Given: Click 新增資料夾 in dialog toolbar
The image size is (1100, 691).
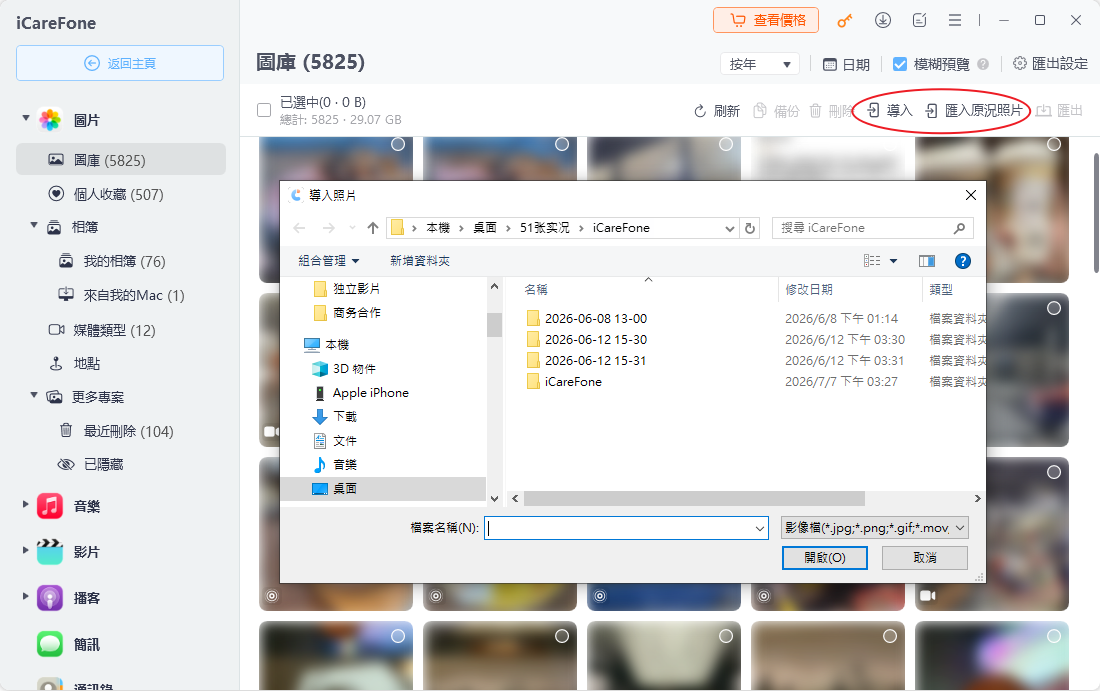Looking at the screenshot, I should click(420, 261).
